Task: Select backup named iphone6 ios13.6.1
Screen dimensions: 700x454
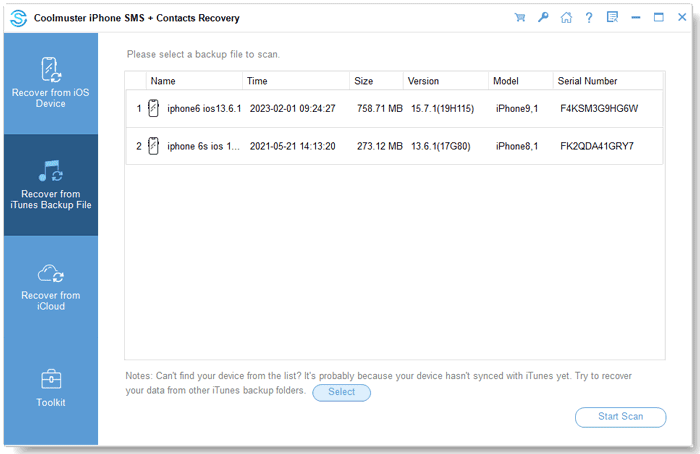Action: 204,108
